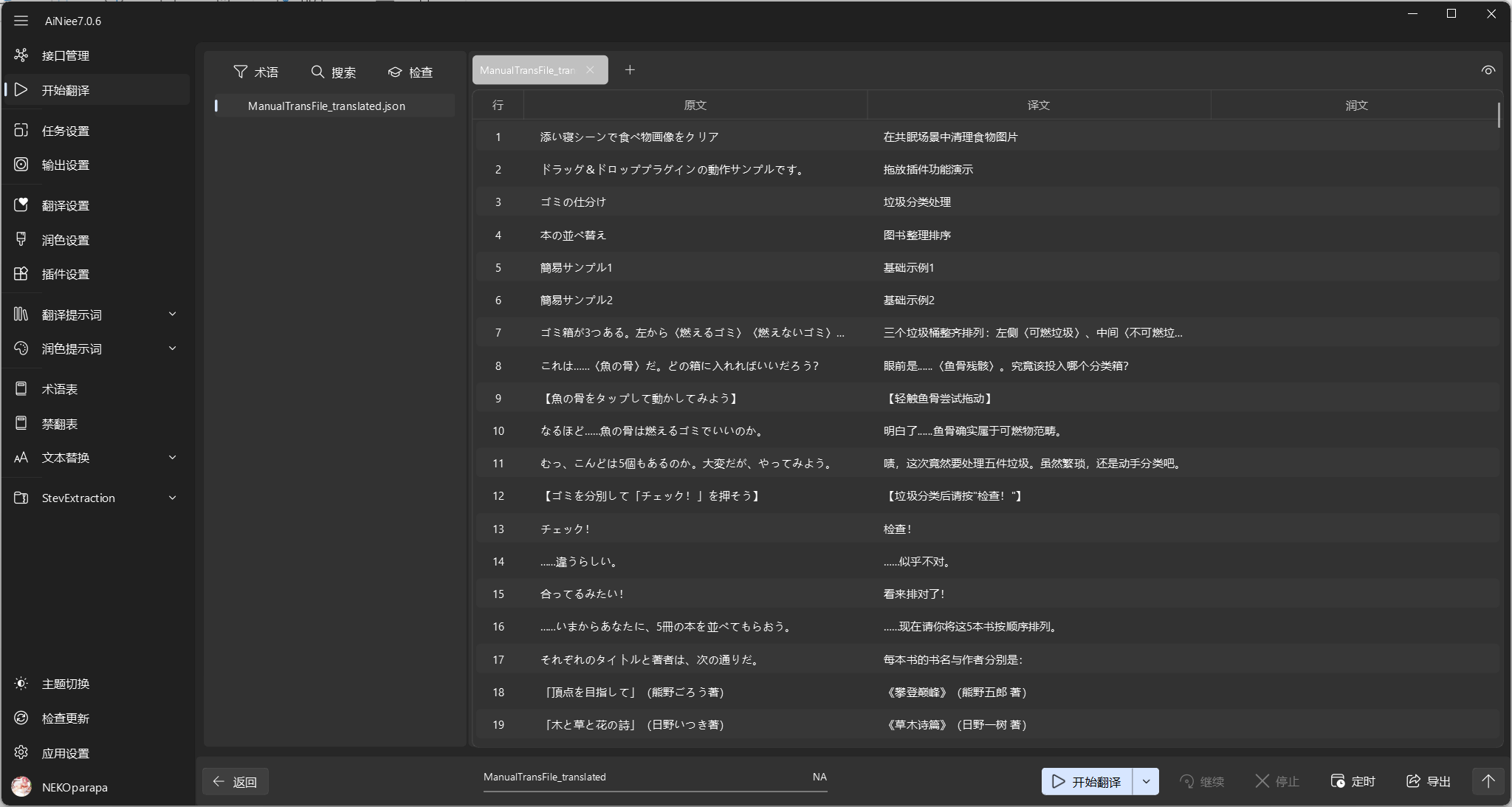Image resolution: width=1512 pixels, height=807 pixels.
Task: Expand the 翻译提示词 section chevron
Action: pos(172,315)
